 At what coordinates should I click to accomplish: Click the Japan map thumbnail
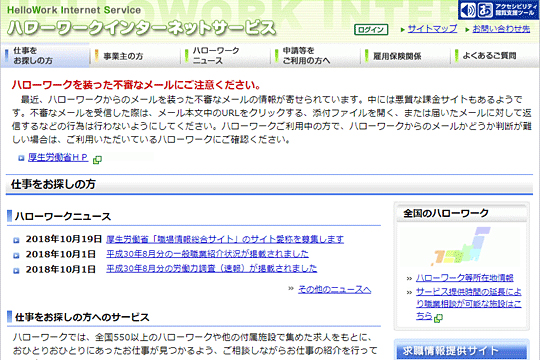(x=461, y=246)
